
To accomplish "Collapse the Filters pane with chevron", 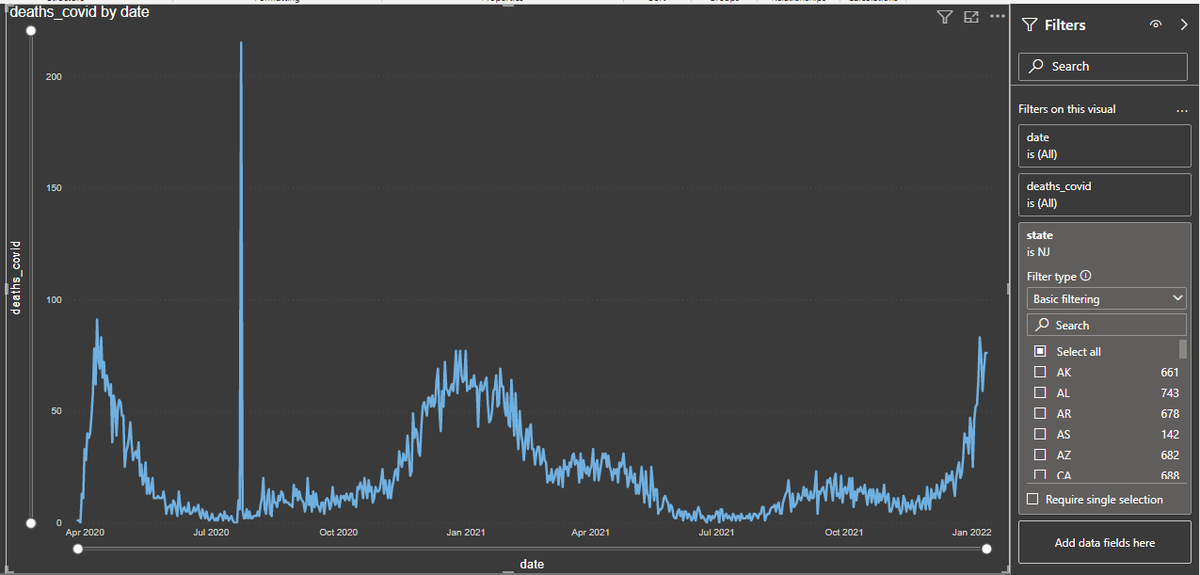I will (x=1182, y=25).
